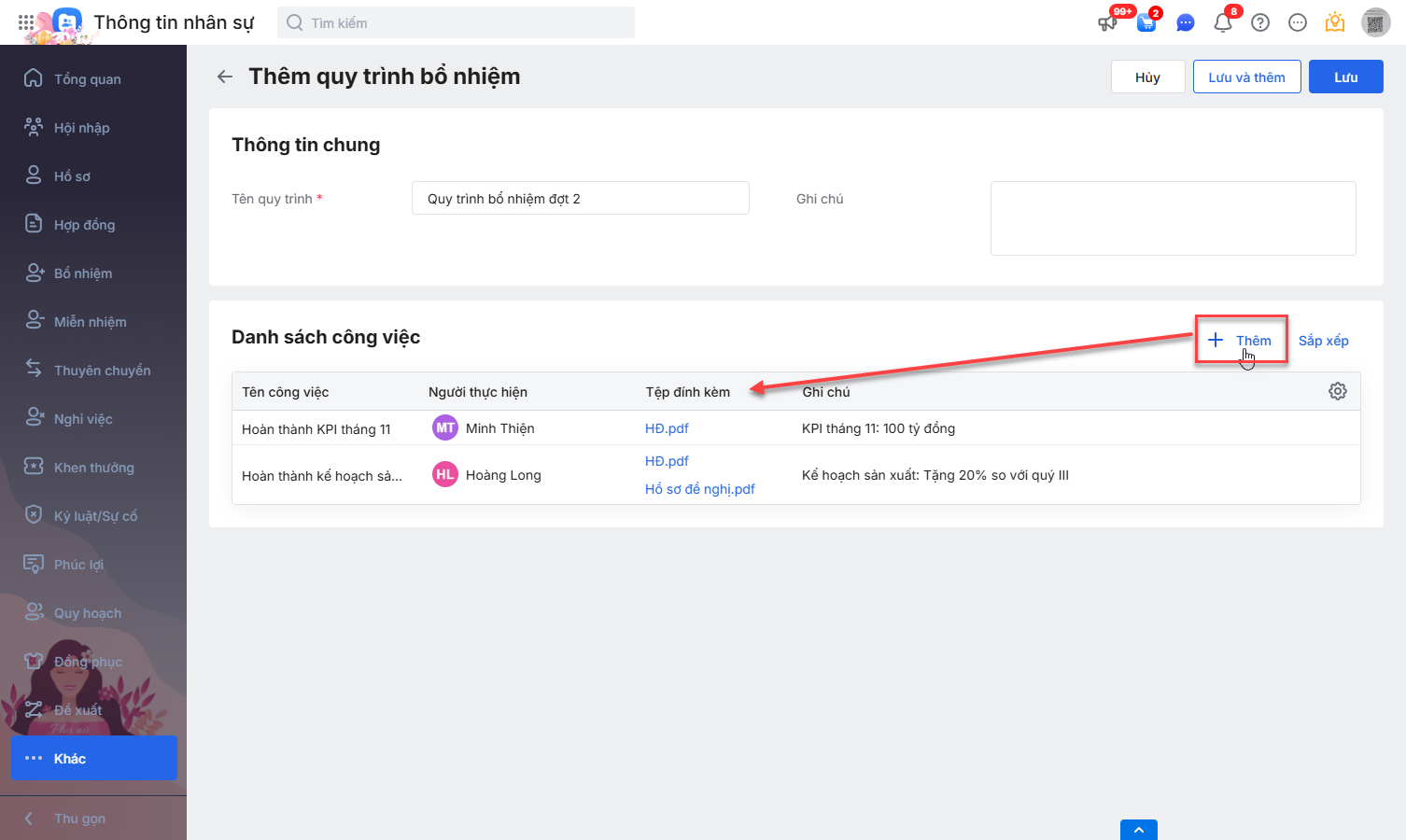The height and width of the screenshot is (840, 1406).
Task: Open table column settings gear
Action: click(x=1338, y=391)
